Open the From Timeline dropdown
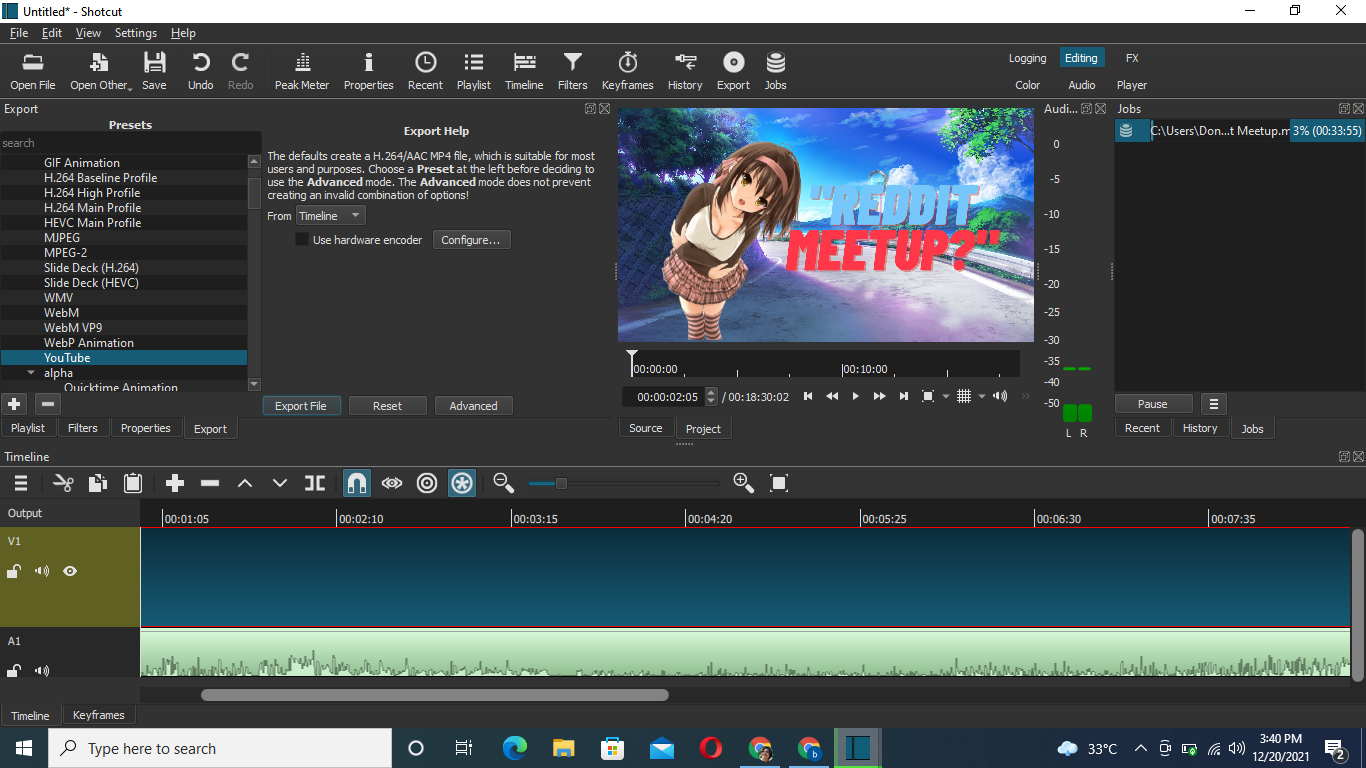This screenshot has width=1366, height=768. tap(330, 216)
